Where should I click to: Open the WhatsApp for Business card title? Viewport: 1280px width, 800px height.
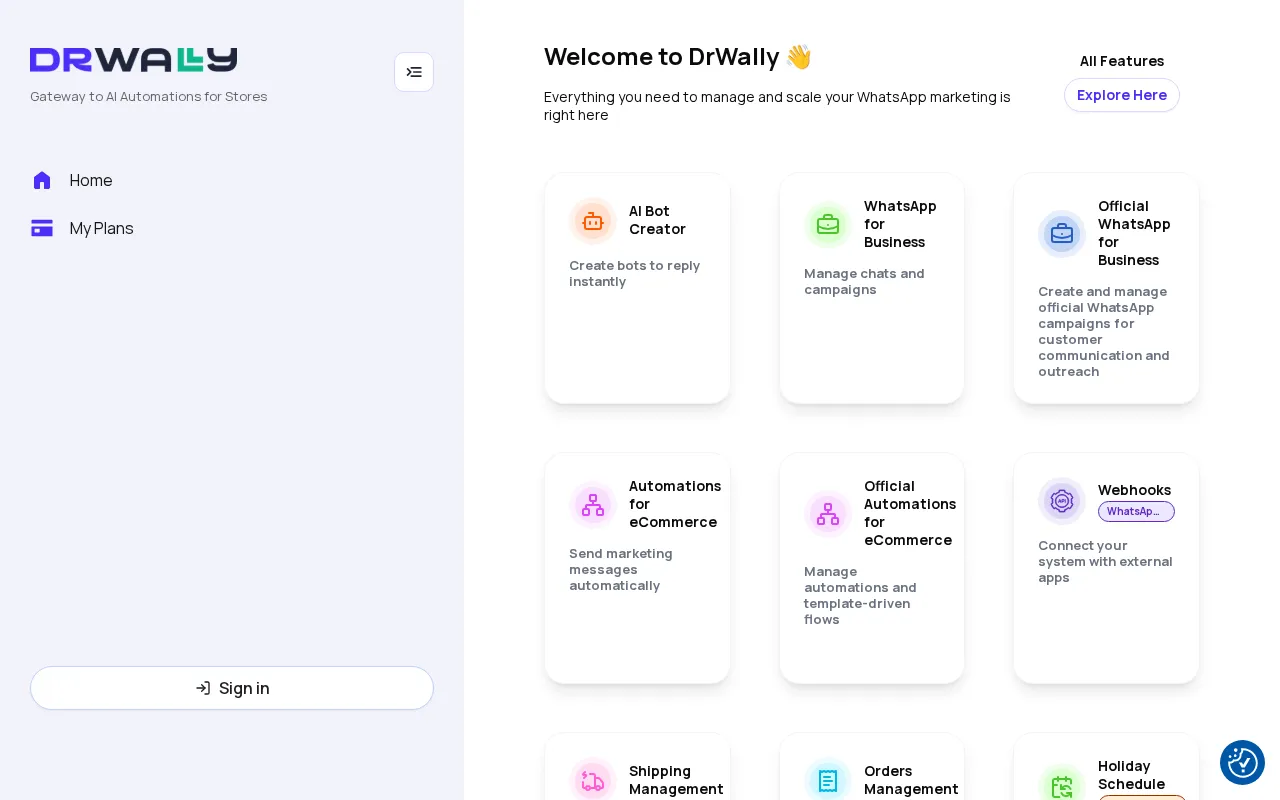(900, 224)
